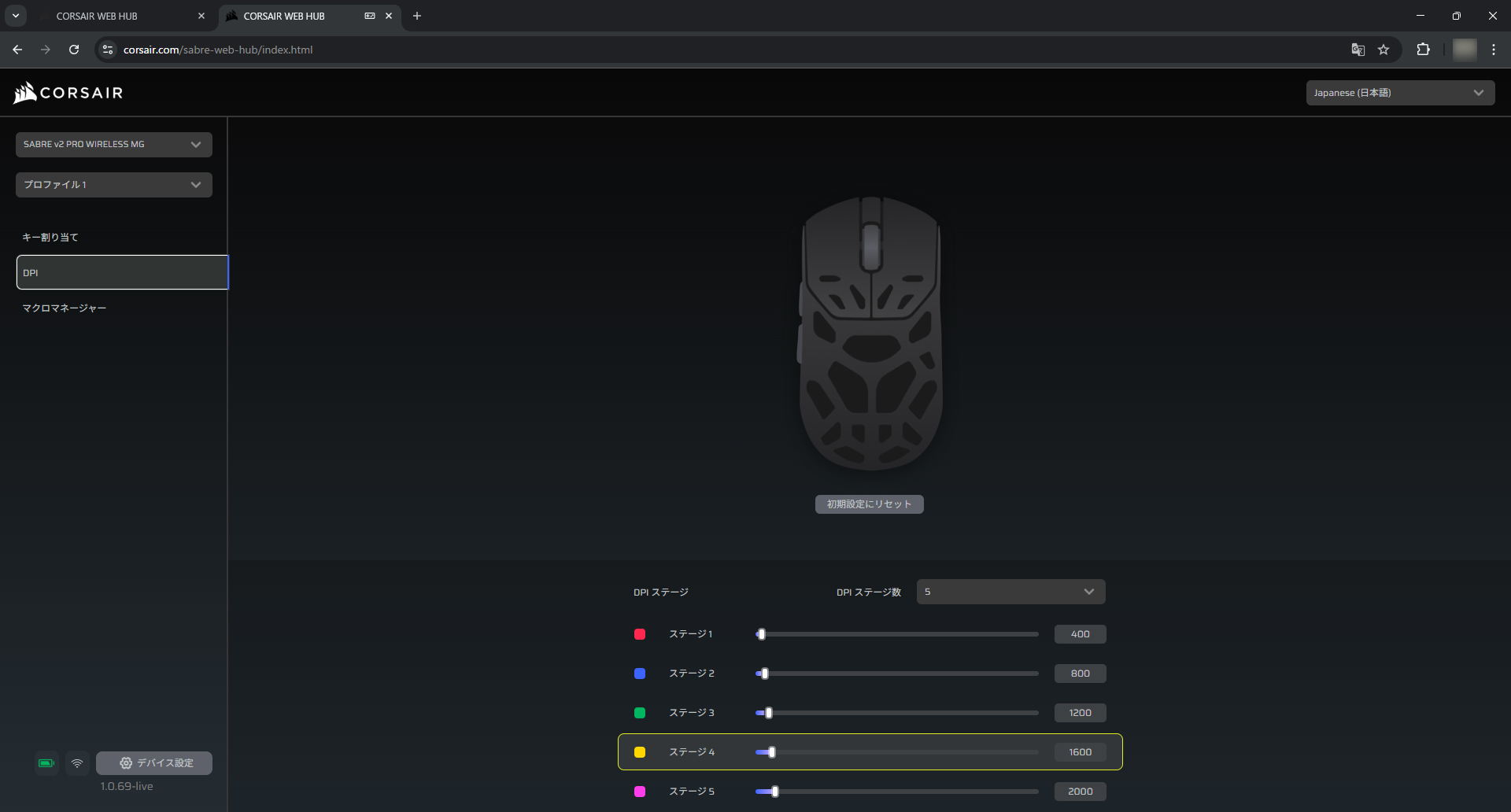
Task: Click the DPI ステージ heading
Action: (661, 592)
